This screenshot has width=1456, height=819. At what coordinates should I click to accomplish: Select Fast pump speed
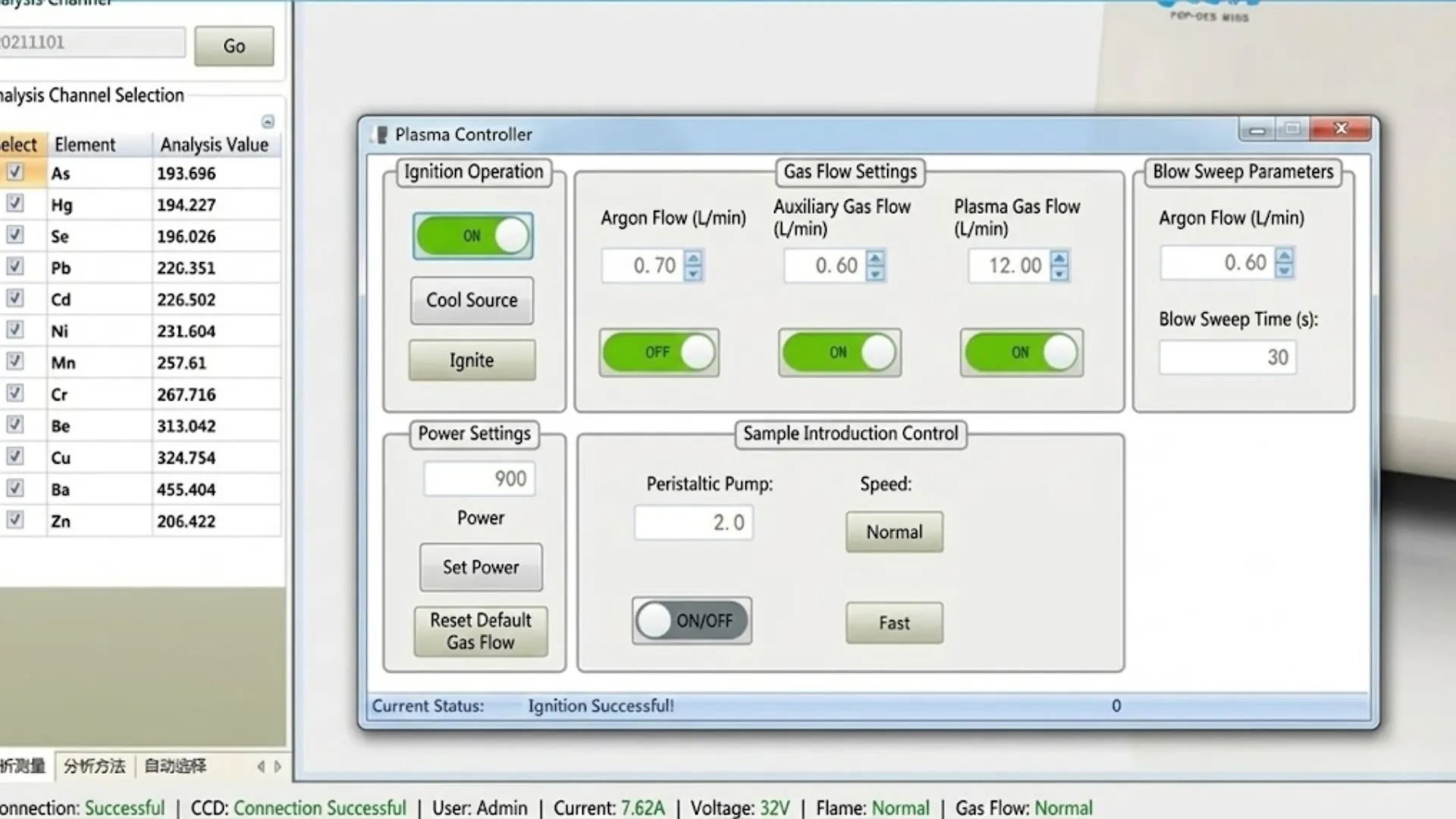pyautogui.click(x=895, y=623)
